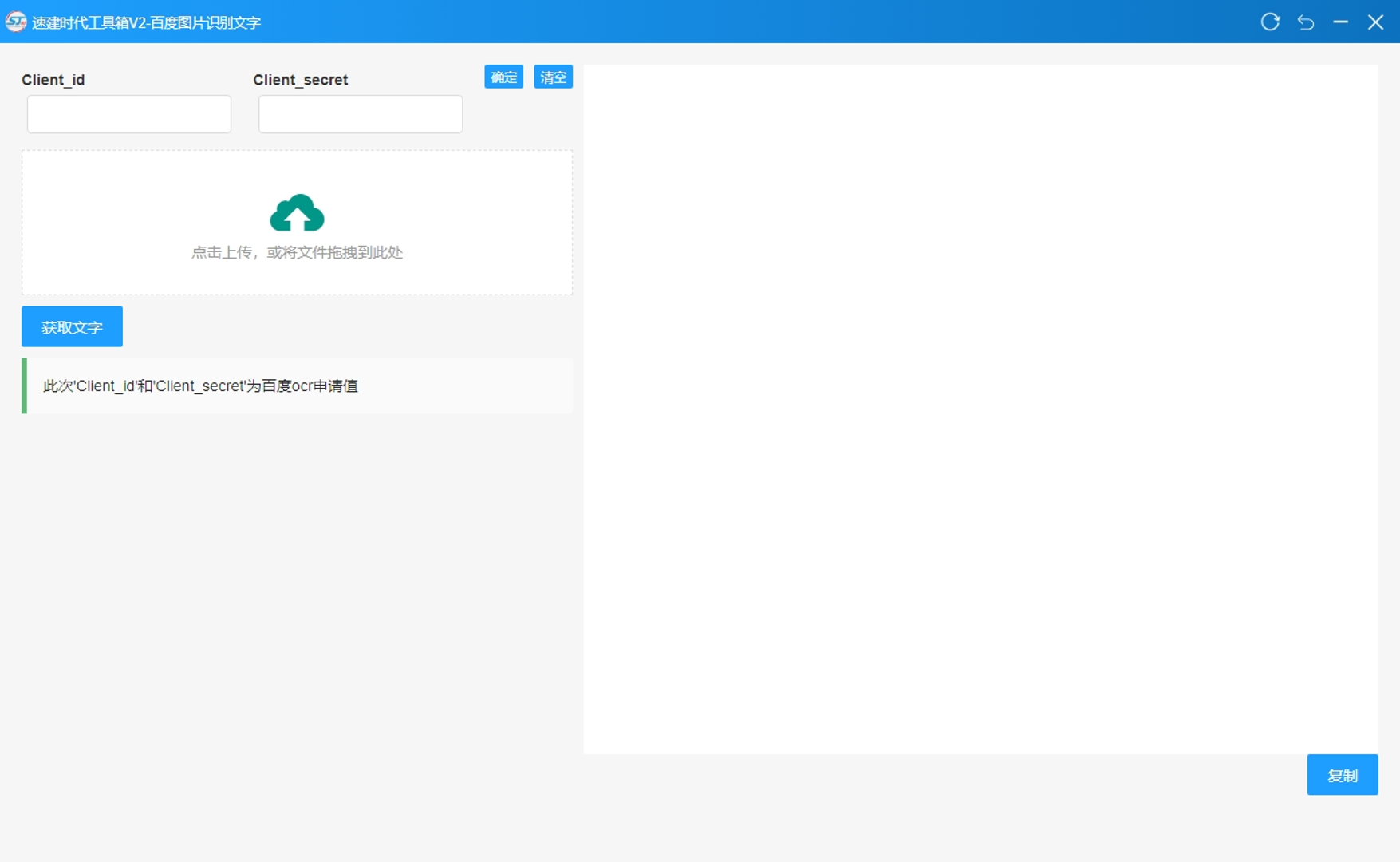
Task: Click the 复制 copy button
Action: pyautogui.click(x=1342, y=775)
